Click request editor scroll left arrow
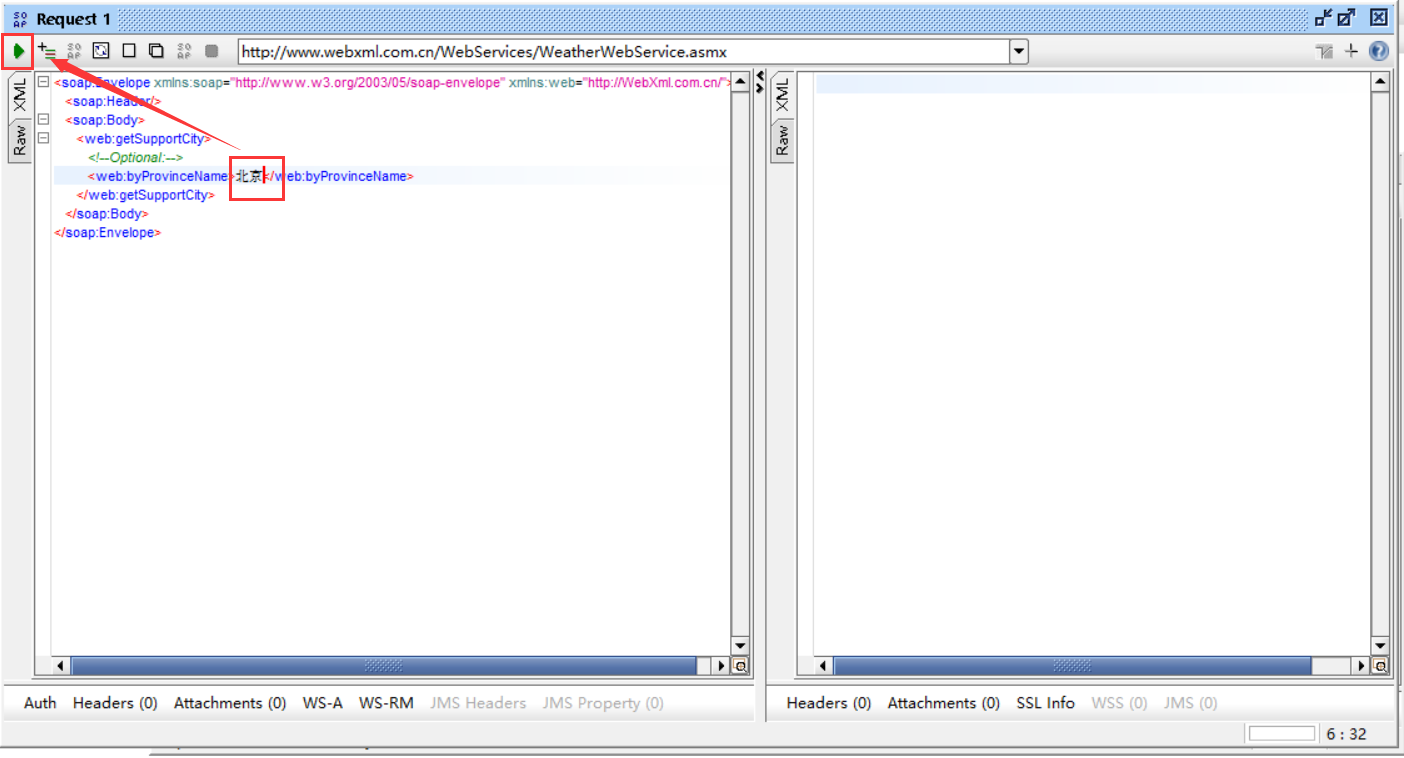Viewport: 1404px width, 758px height. pos(61,665)
